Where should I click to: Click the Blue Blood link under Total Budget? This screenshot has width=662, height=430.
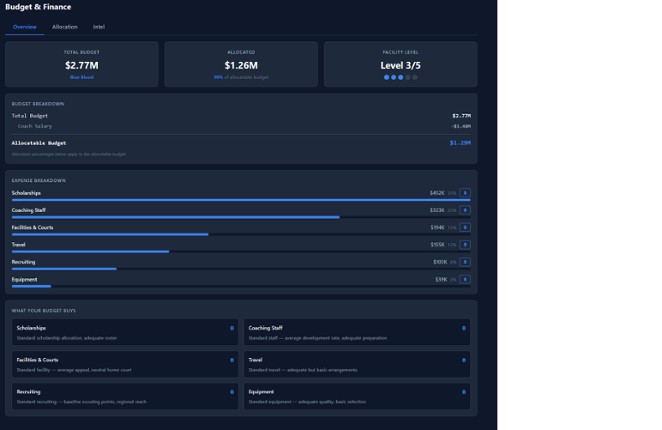click(x=82, y=77)
